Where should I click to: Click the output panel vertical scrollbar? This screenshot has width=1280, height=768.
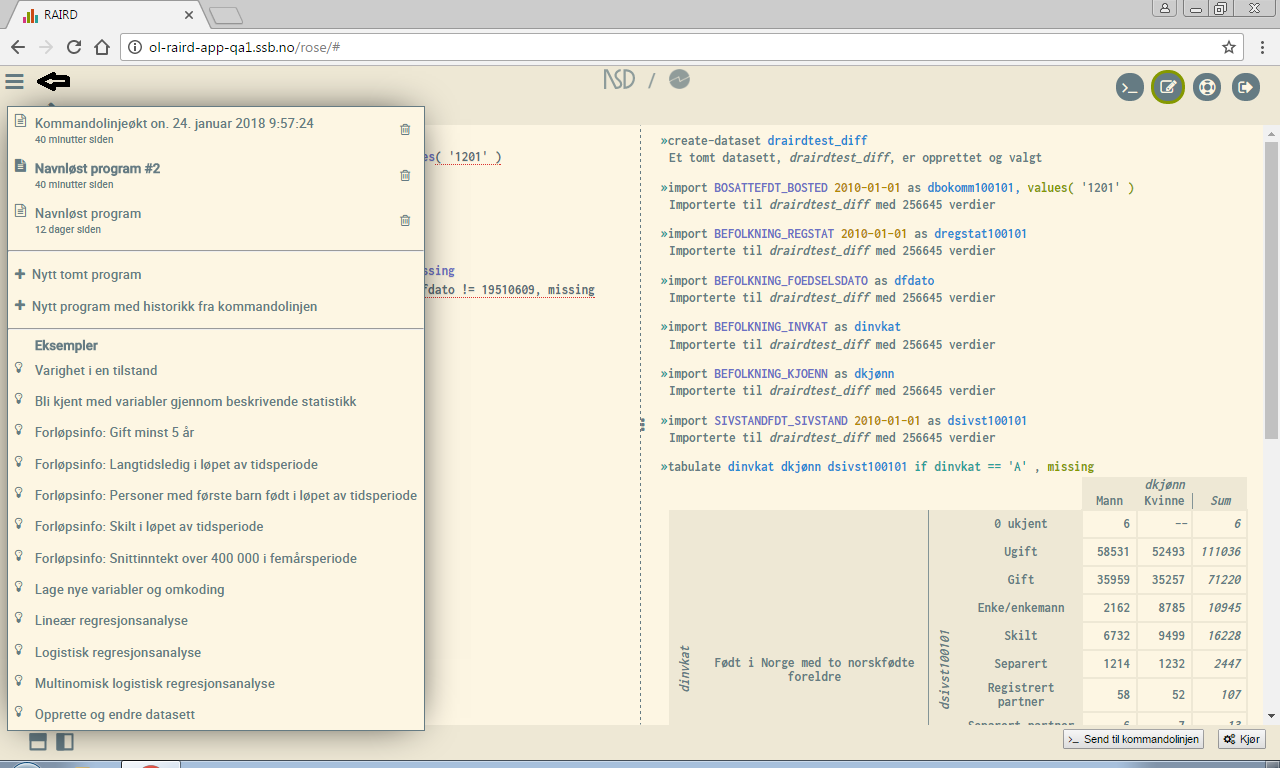tap(1271, 290)
